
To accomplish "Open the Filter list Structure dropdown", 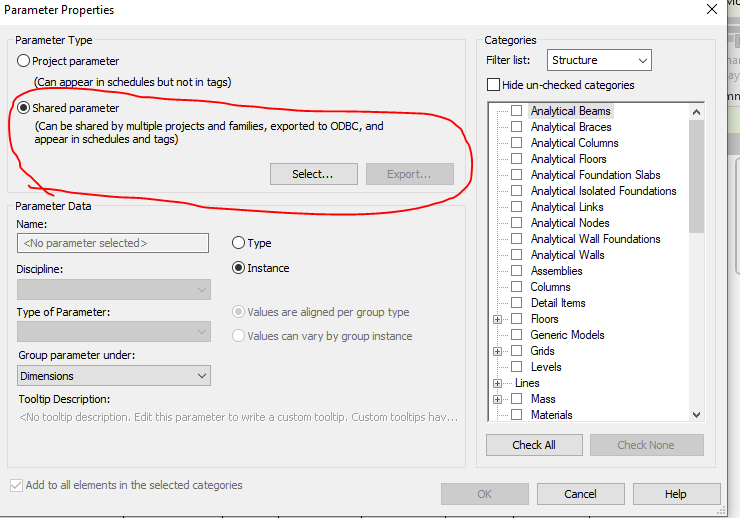I will coord(599,60).
